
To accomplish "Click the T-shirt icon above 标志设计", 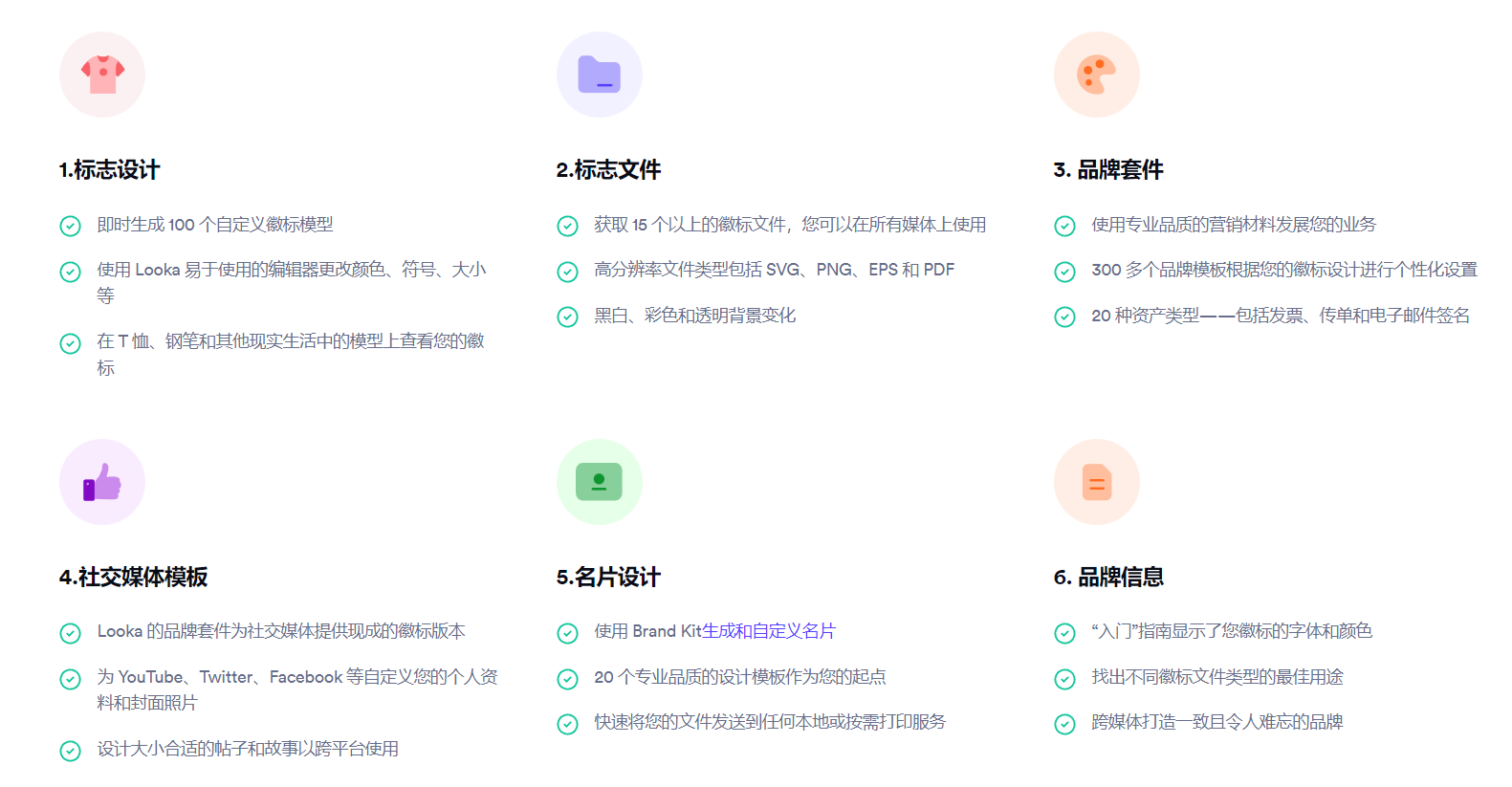I will click(x=102, y=75).
